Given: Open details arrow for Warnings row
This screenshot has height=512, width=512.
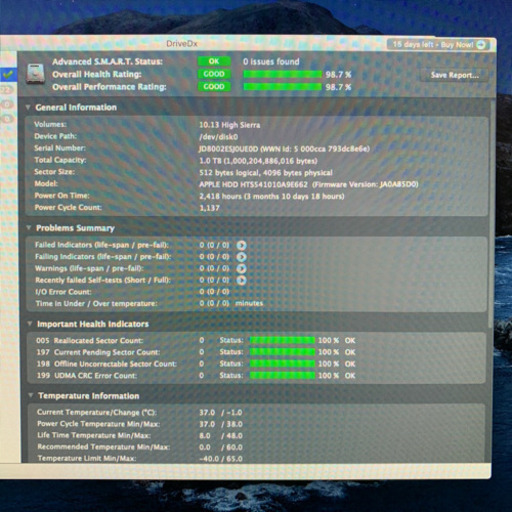Looking at the screenshot, I should coord(241,269).
